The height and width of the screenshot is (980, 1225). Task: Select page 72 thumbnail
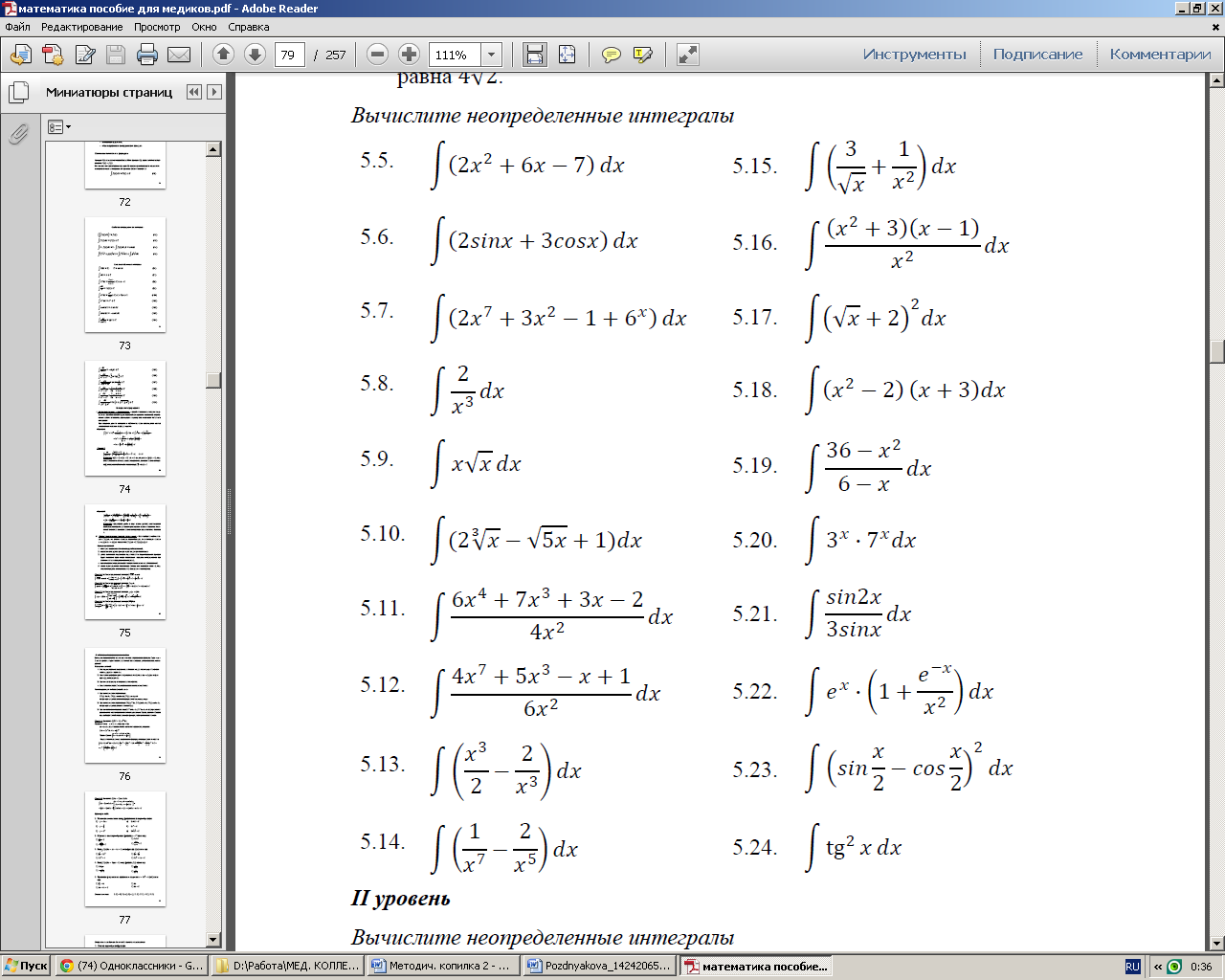pyautogui.click(x=124, y=167)
